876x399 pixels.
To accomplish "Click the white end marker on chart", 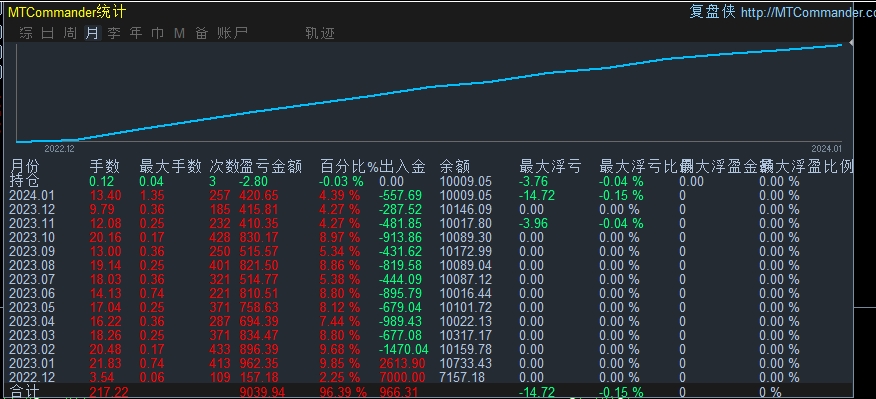I will [x=850, y=42].
